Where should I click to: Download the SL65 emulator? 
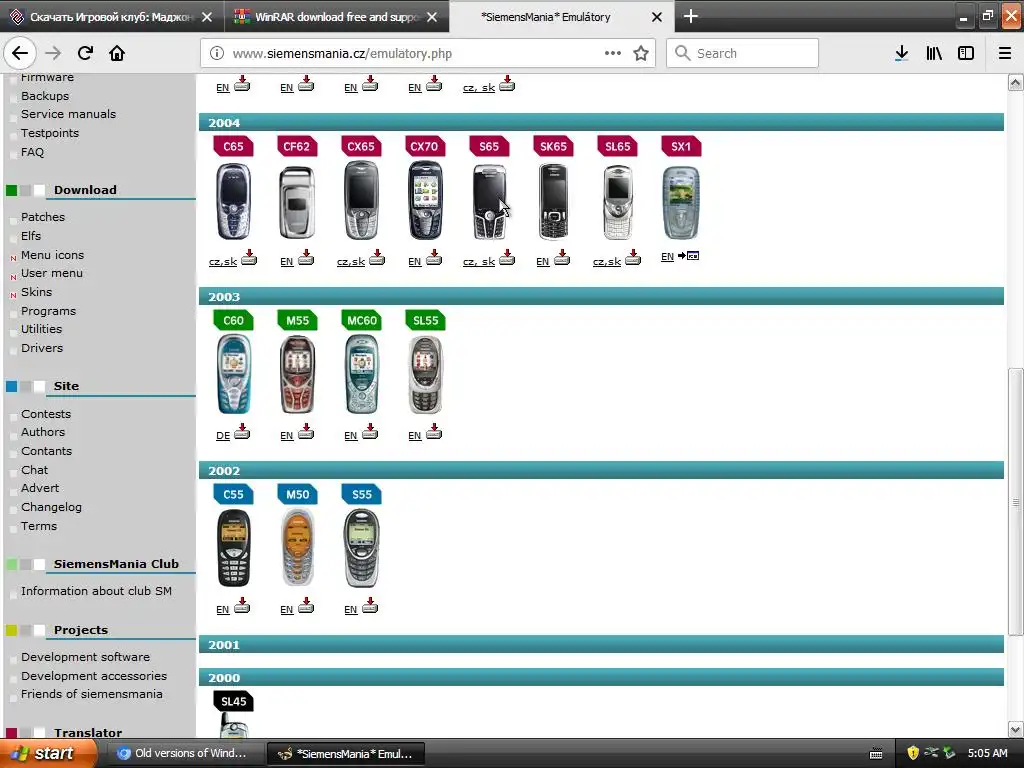pyautogui.click(x=633, y=257)
